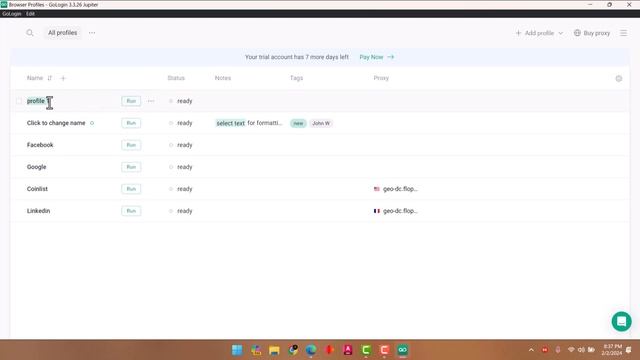Open the taskbar clock showing 8:37 PM
The height and width of the screenshot is (360, 640).
pos(611,350)
